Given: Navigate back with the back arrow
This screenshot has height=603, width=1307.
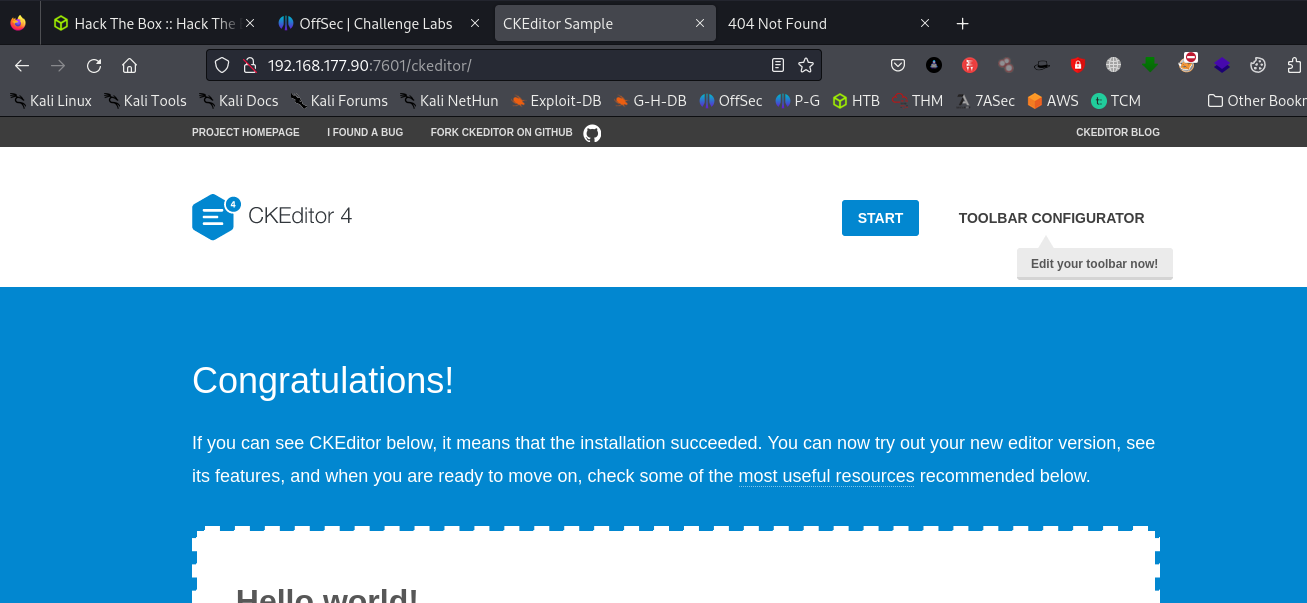Looking at the screenshot, I should 22,66.
